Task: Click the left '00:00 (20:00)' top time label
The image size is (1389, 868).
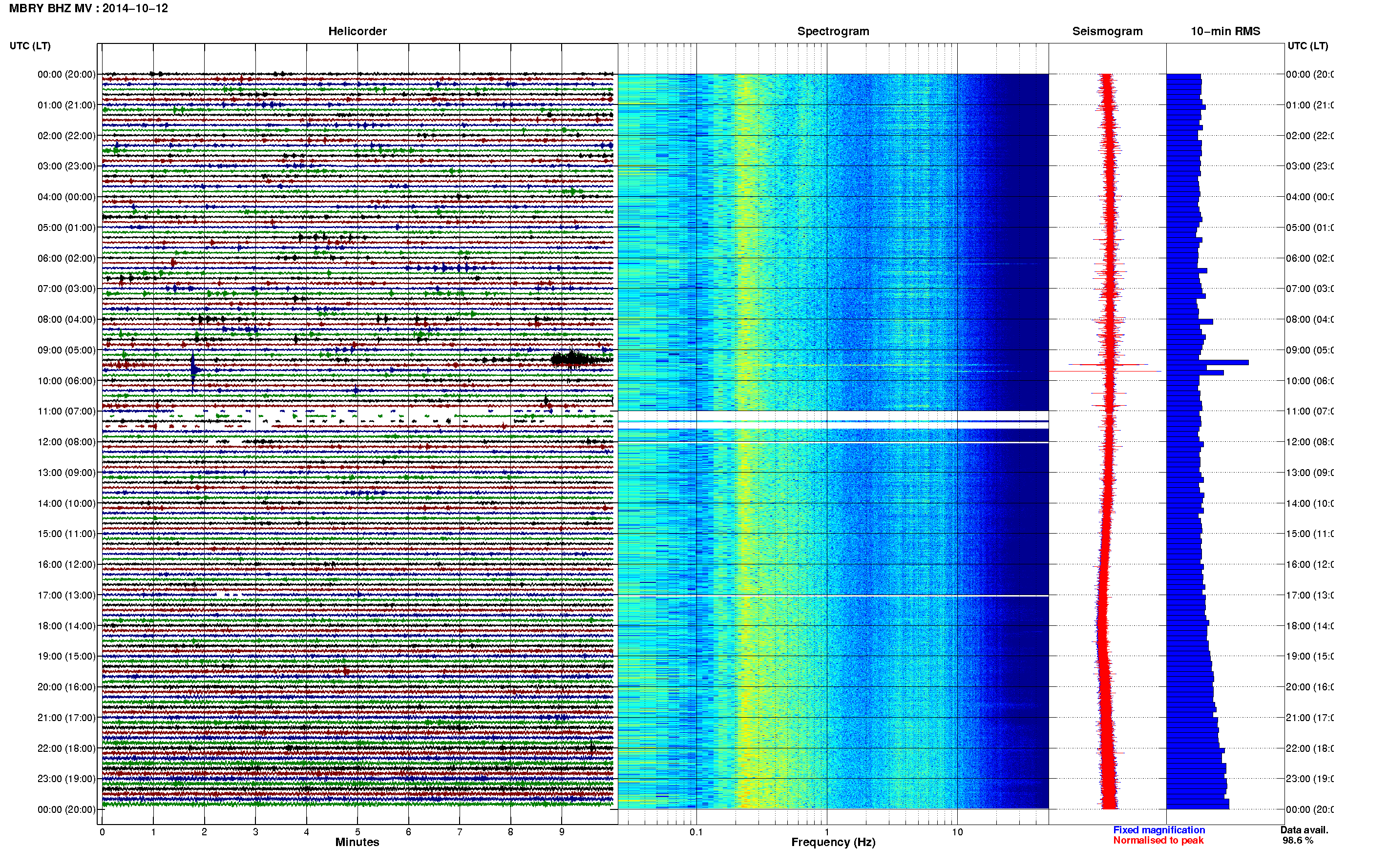Action: (66, 75)
